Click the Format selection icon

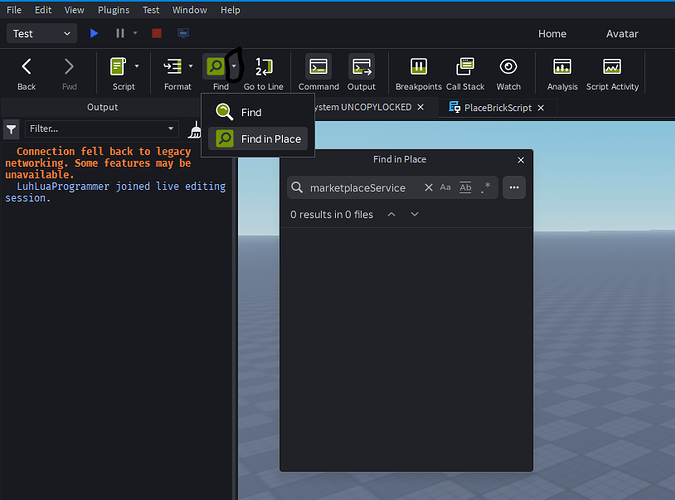(x=172, y=67)
